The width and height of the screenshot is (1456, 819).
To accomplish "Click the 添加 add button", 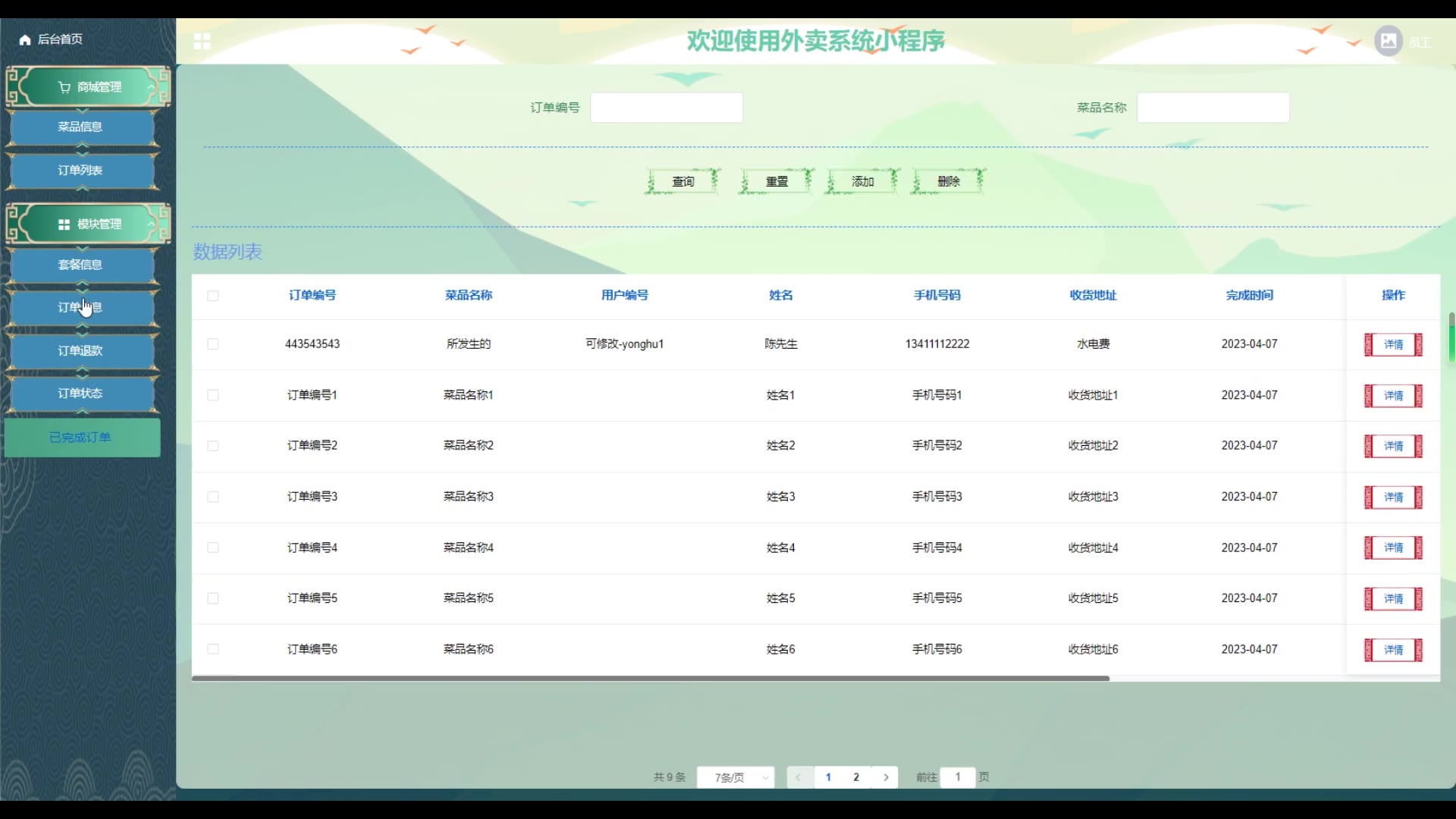I will [862, 181].
